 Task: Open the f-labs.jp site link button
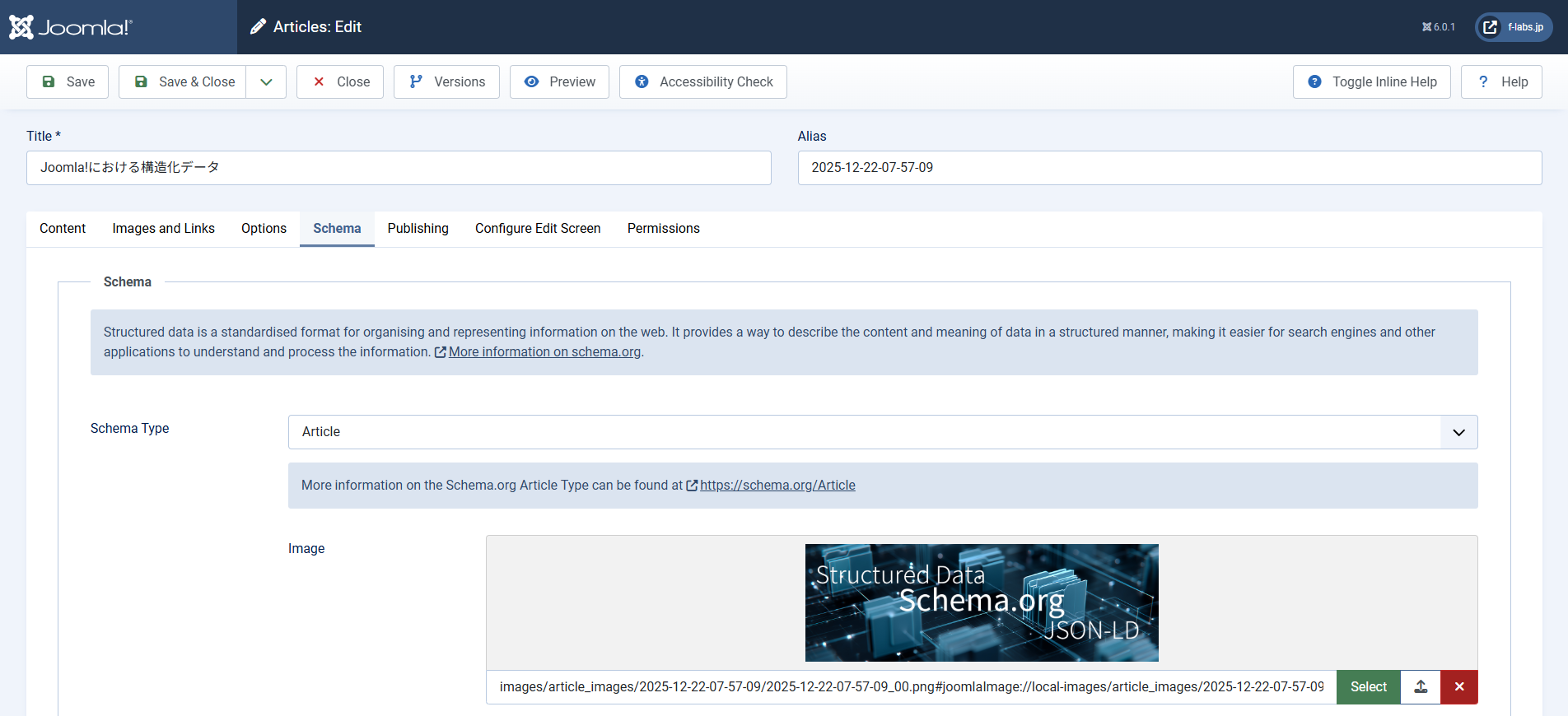coord(1514,27)
